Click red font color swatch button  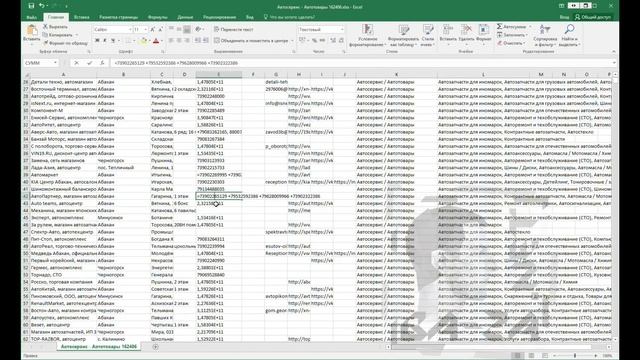156,40
